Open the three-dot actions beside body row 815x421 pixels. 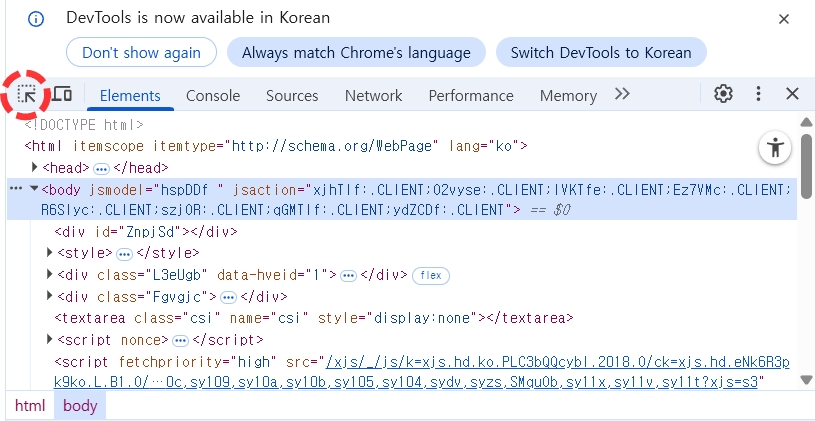point(16,189)
